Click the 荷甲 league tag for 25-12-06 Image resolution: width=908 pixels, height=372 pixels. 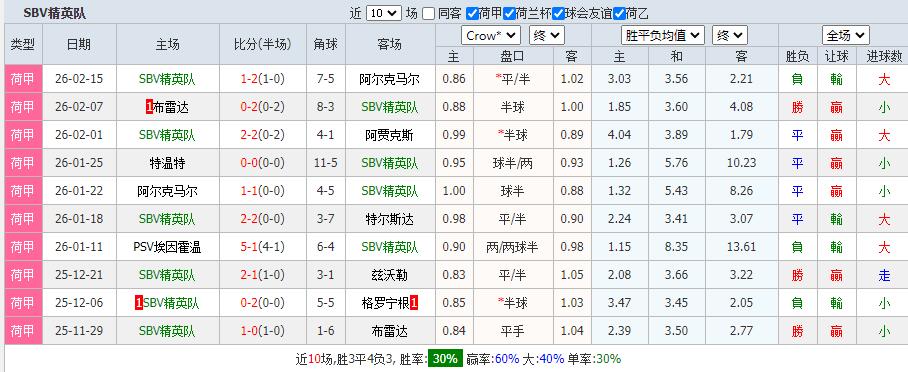click(x=23, y=303)
